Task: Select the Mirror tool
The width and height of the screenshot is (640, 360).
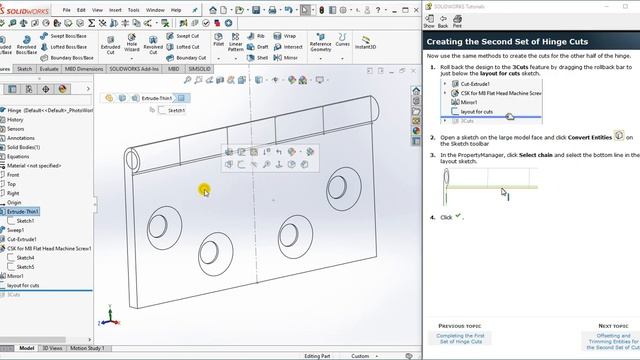Action: point(285,58)
